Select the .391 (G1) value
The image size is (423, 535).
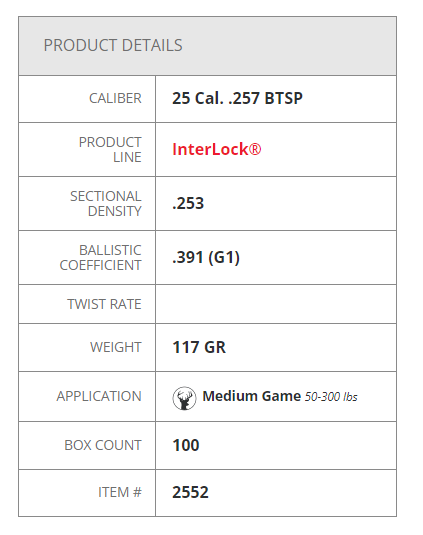[x=206, y=258]
